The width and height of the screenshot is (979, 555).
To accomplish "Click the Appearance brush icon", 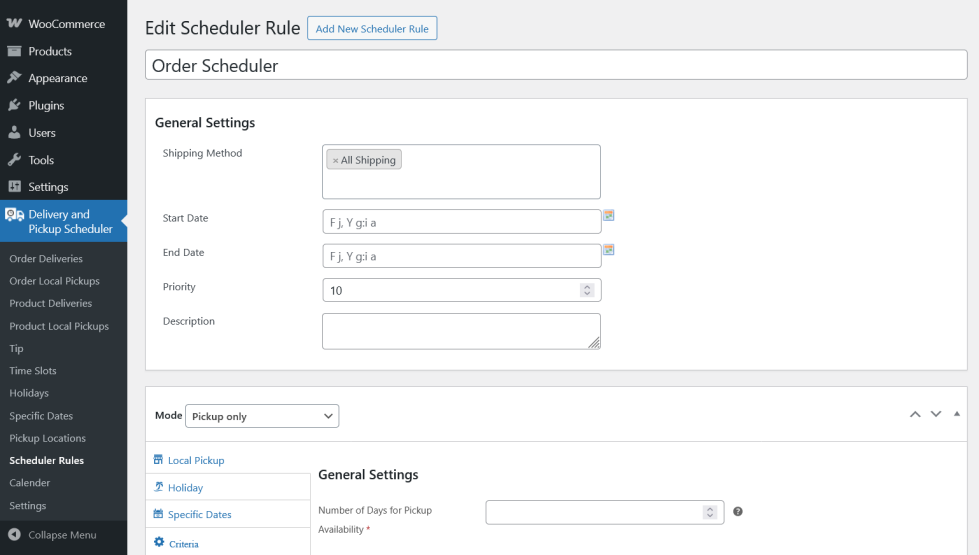I will pos(14,78).
